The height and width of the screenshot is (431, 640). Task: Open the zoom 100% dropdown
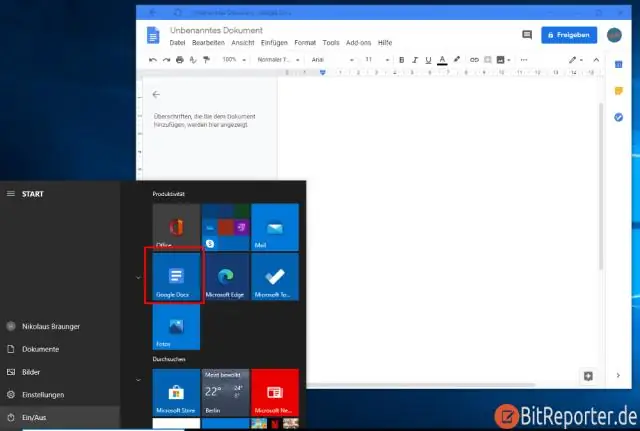pyautogui.click(x=234, y=60)
